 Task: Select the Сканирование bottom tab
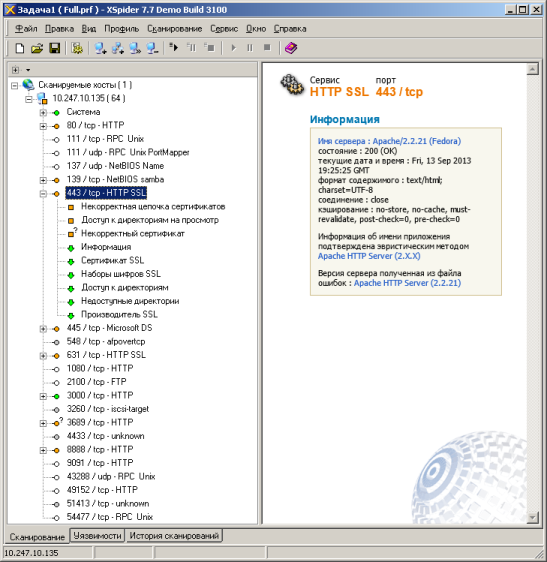pyautogui.click(x=37, y=537)
